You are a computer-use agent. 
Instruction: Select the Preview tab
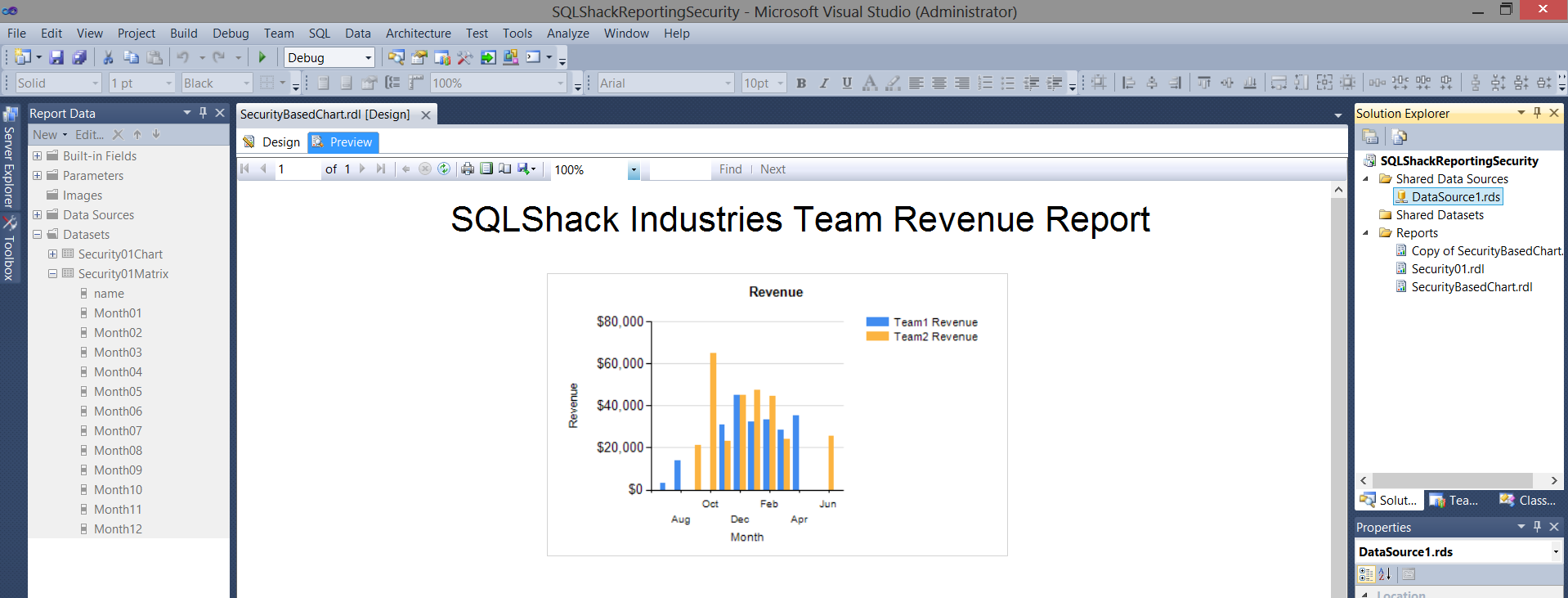click(343, 142)
